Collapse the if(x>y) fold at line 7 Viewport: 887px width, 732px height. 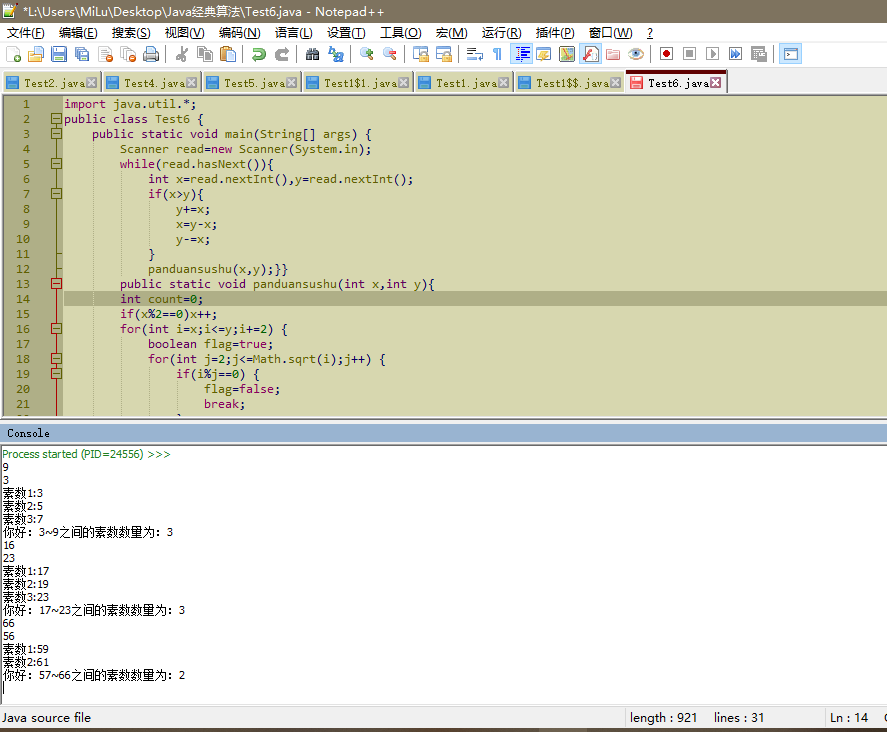click(x=56, y=194)
